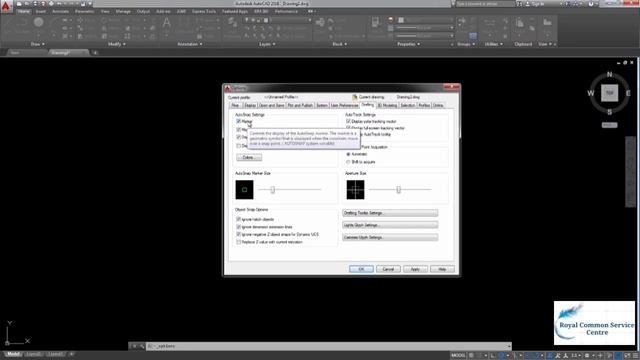Click the Insert block icon in Block panel

click(x=320, y=22)
